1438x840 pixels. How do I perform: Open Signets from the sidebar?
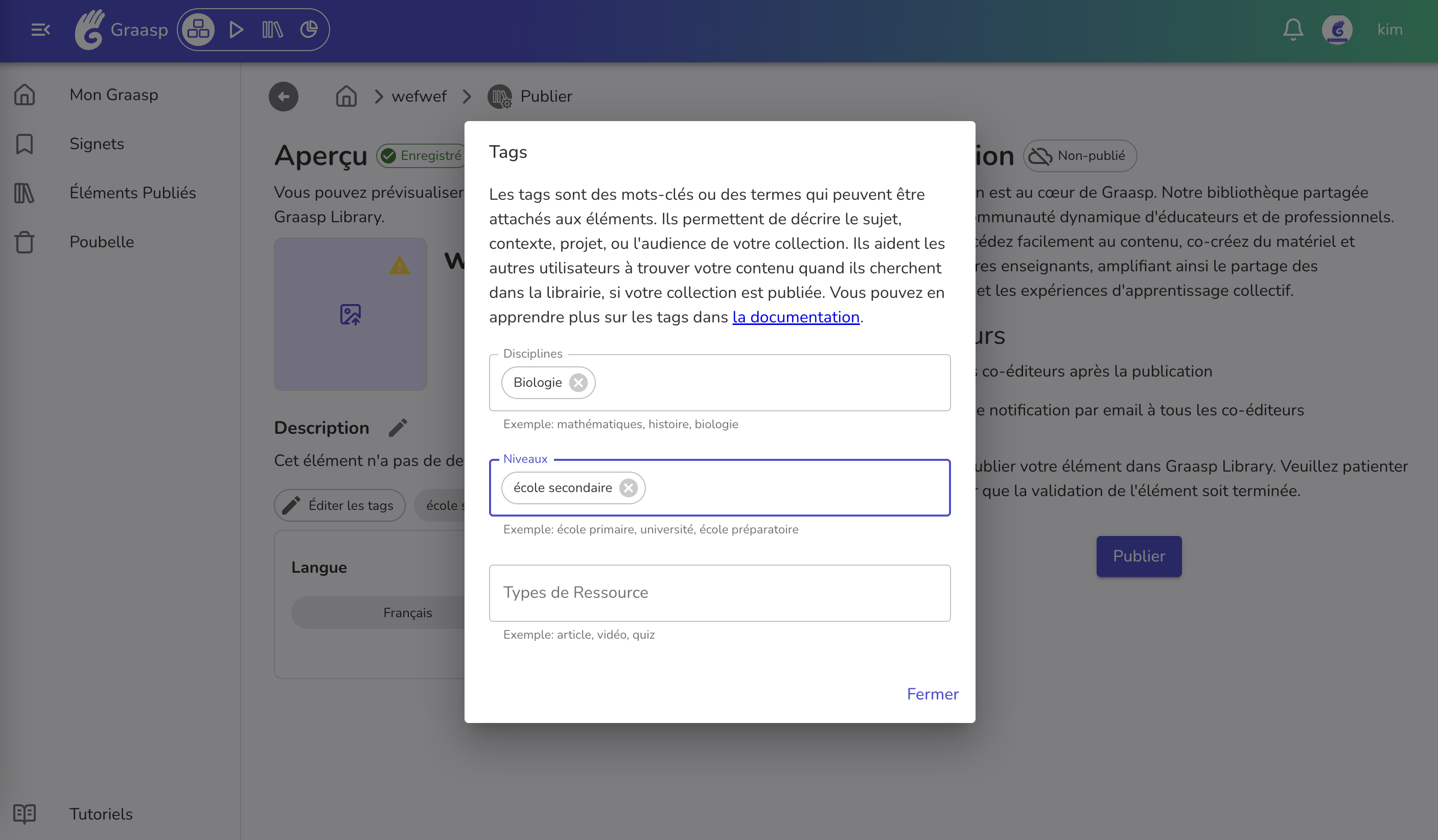pyautogui.click(x=97, y=144)
